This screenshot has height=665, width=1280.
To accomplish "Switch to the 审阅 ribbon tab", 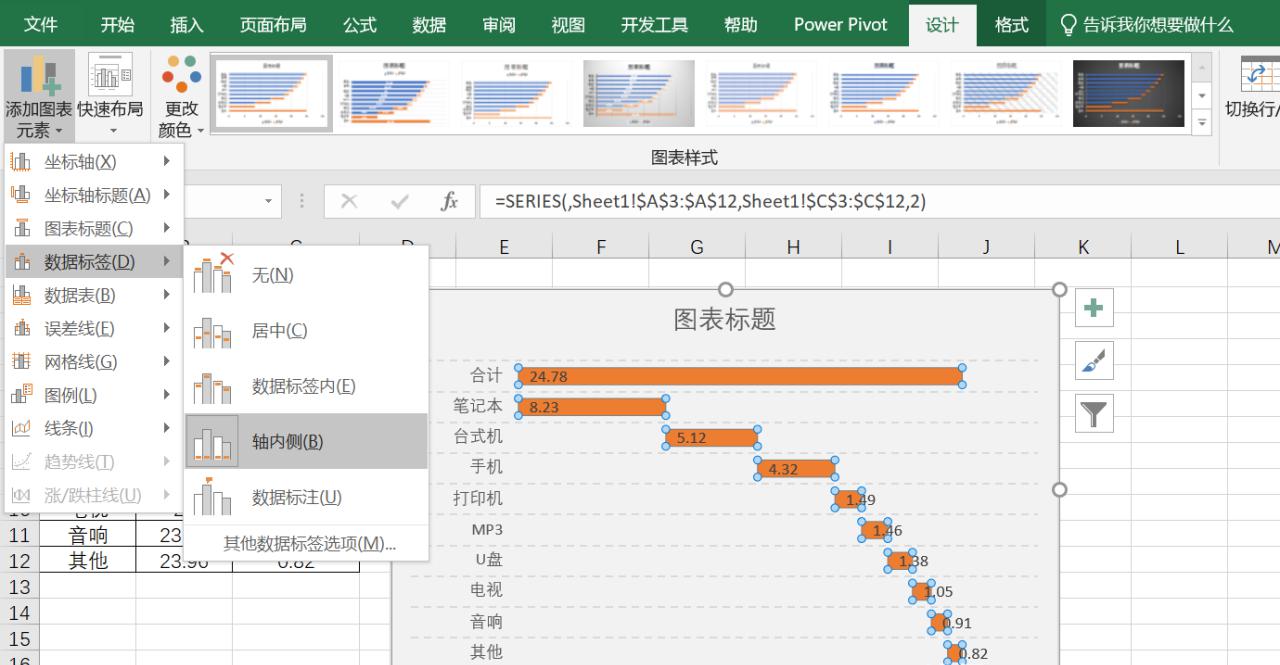I will click(499, 25).
